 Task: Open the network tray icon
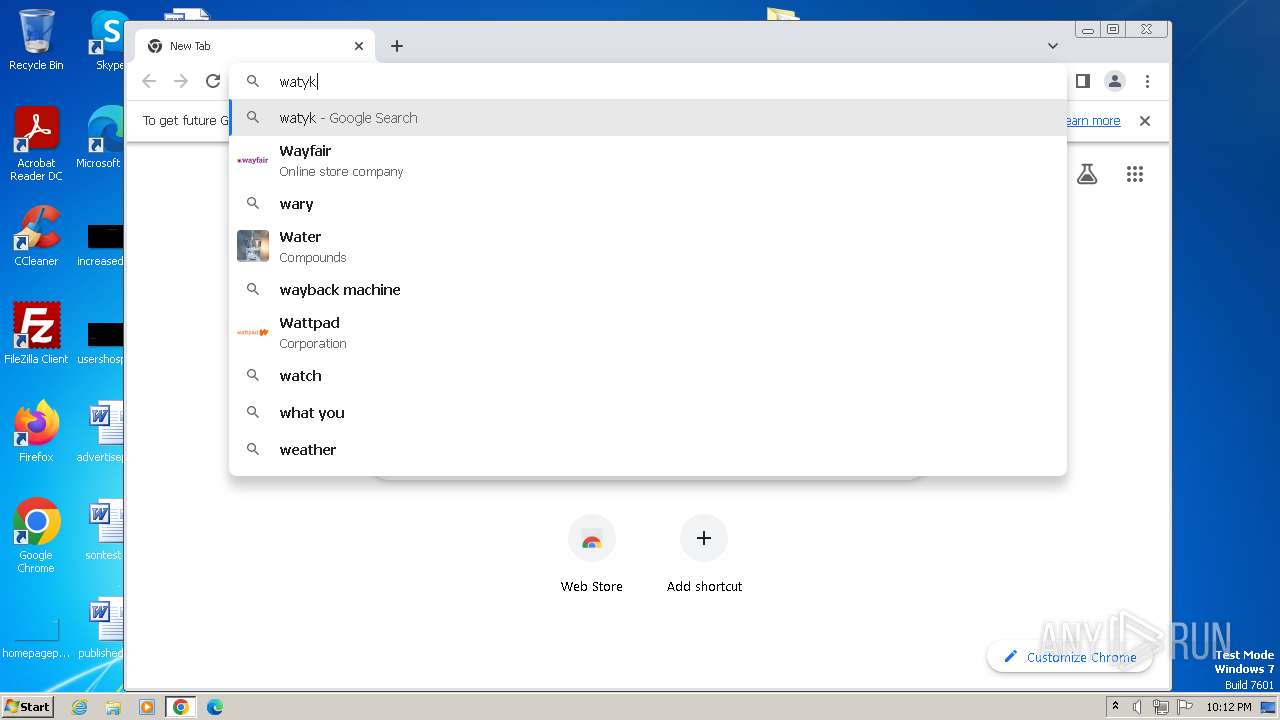(1160, 707)
